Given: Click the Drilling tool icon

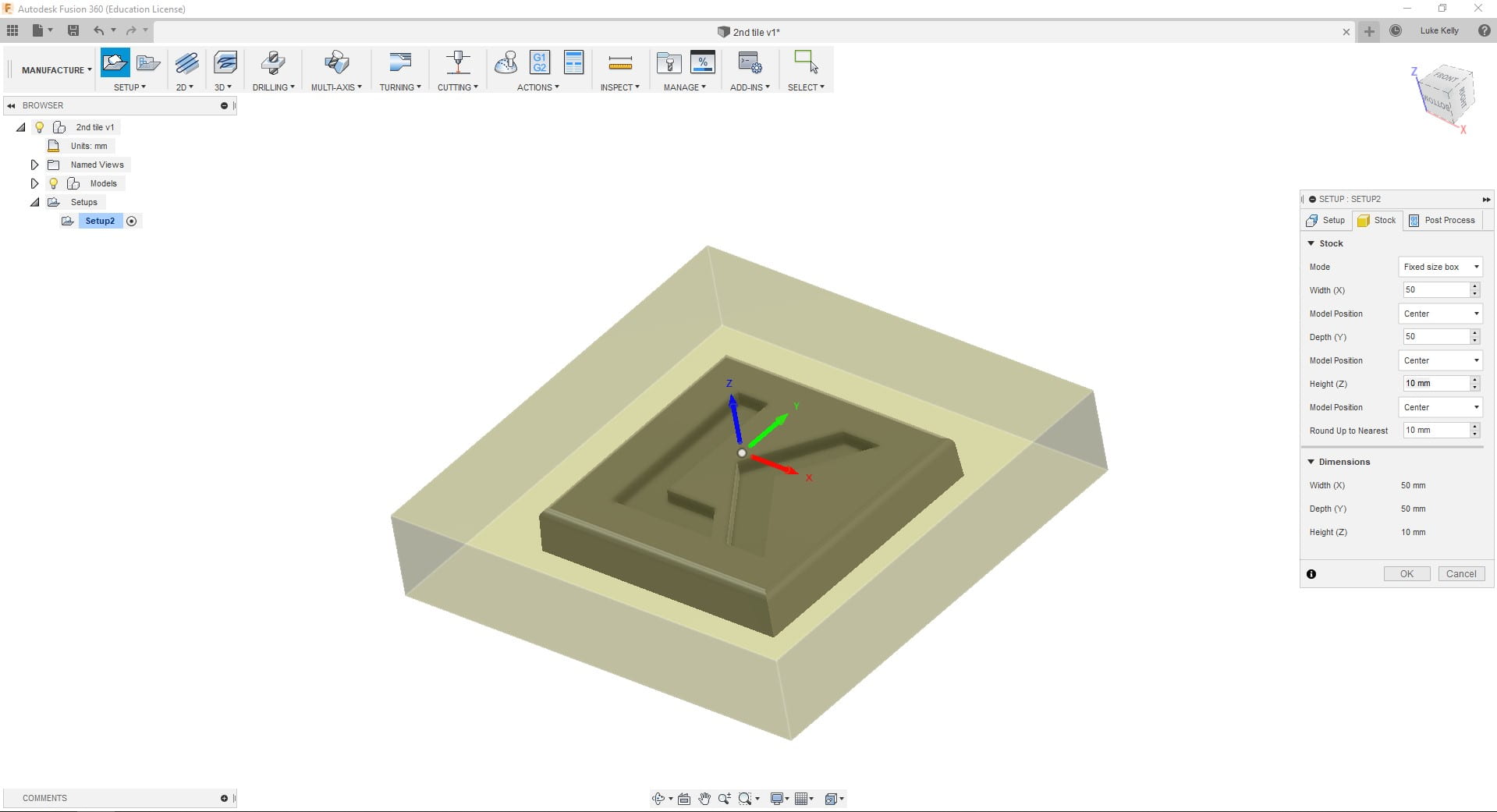Looking at the screenshot, I should tap(273, 62).
